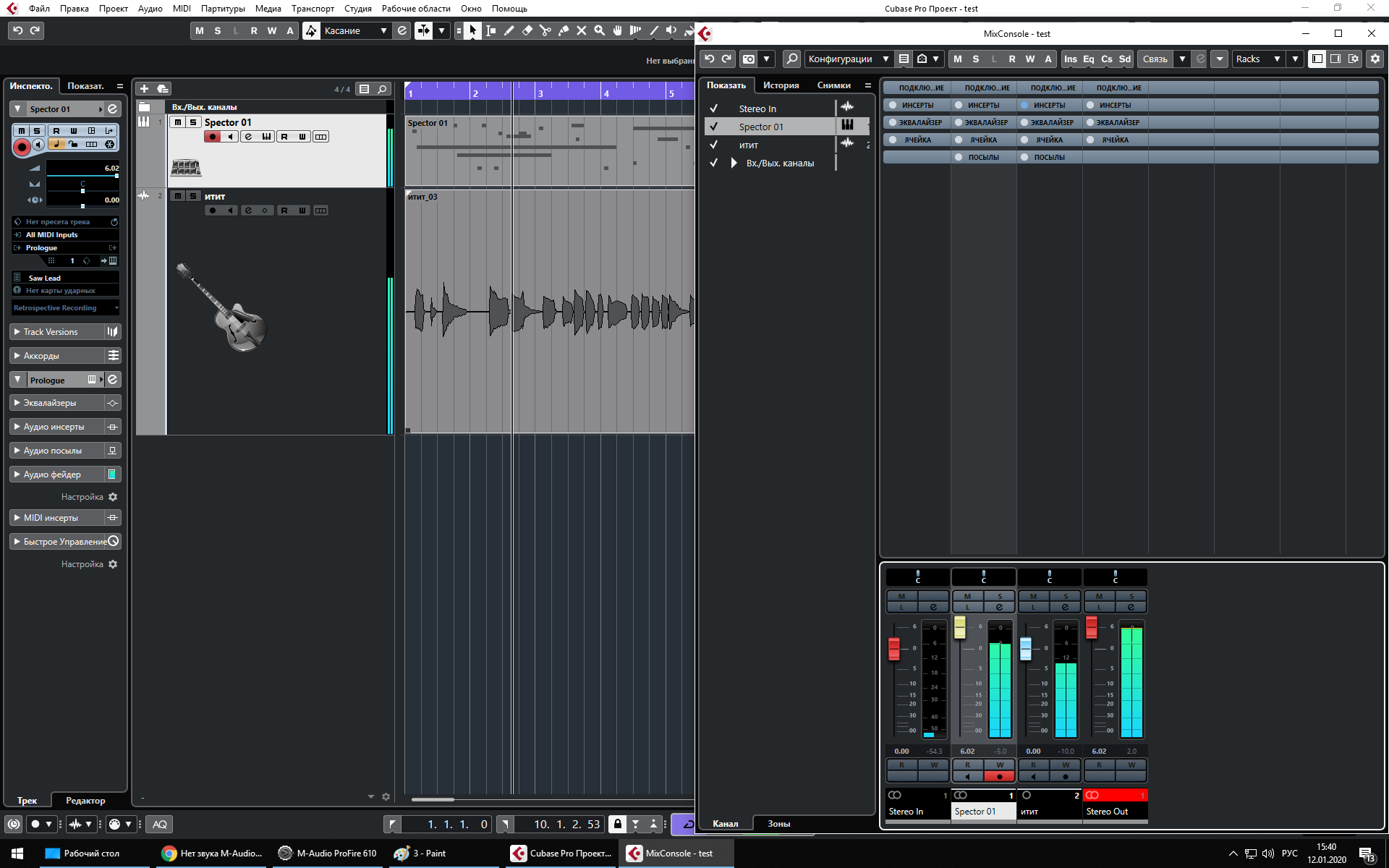Open the Racks dropdown in MixConsole

pyautogui.click(x=1258, y=59)
